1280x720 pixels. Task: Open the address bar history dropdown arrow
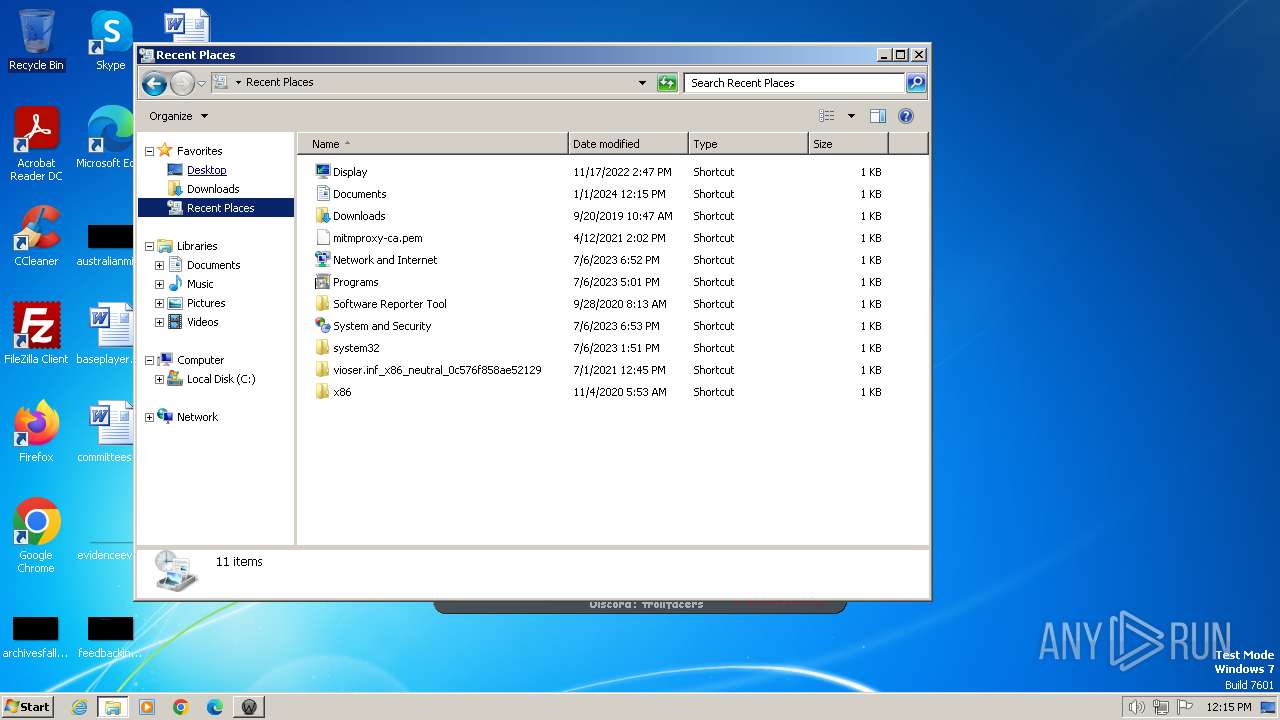click(642, 83)
